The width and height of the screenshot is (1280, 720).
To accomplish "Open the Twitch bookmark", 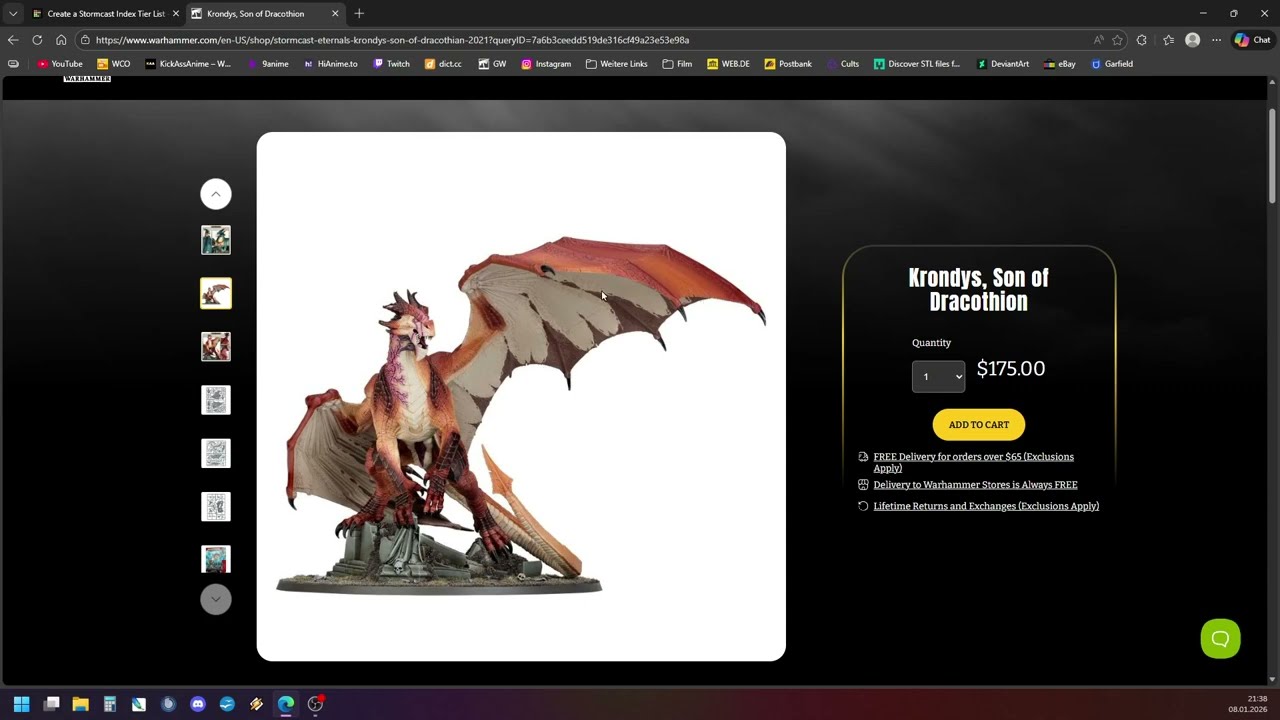I will tap(391, 64).
